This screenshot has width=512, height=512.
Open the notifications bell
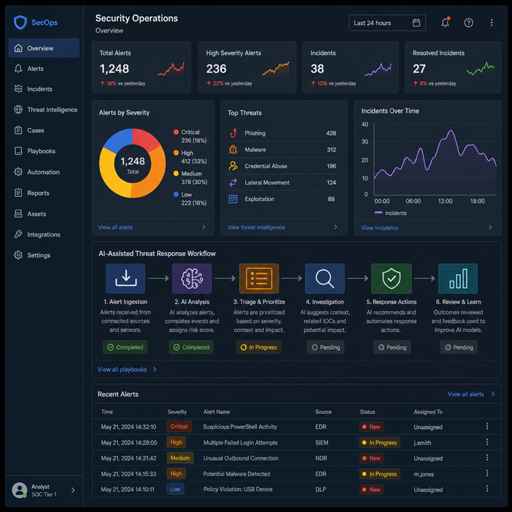tap(445, 23)
